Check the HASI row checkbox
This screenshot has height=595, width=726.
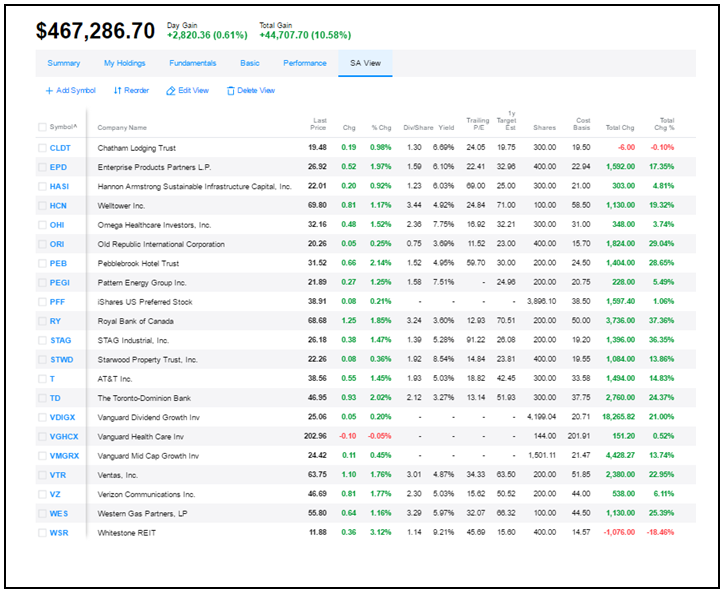43,187
